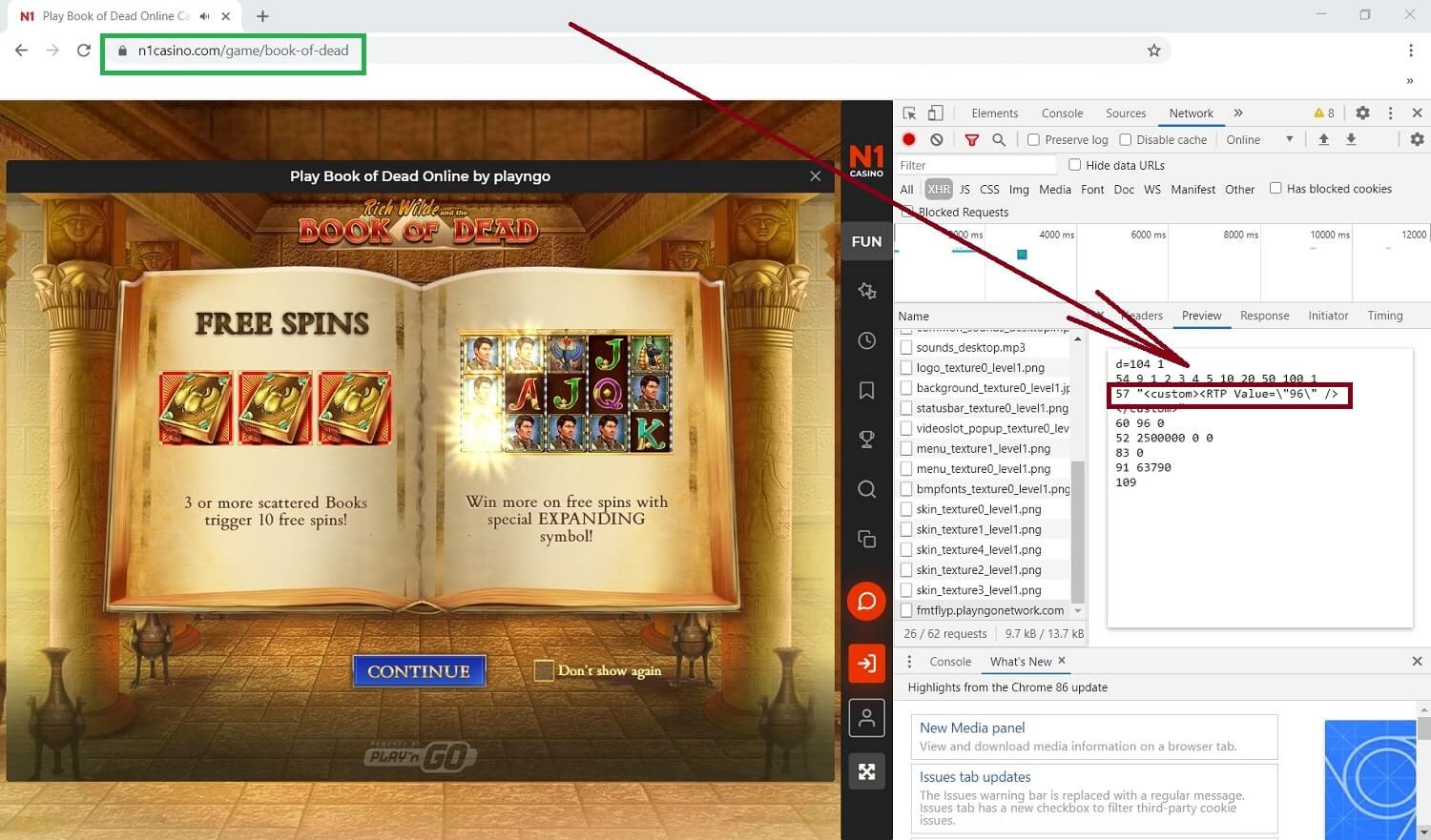The image size is (1431, 840).
Task: Select the Issues tab updates heading
Action: pos(975,777)
